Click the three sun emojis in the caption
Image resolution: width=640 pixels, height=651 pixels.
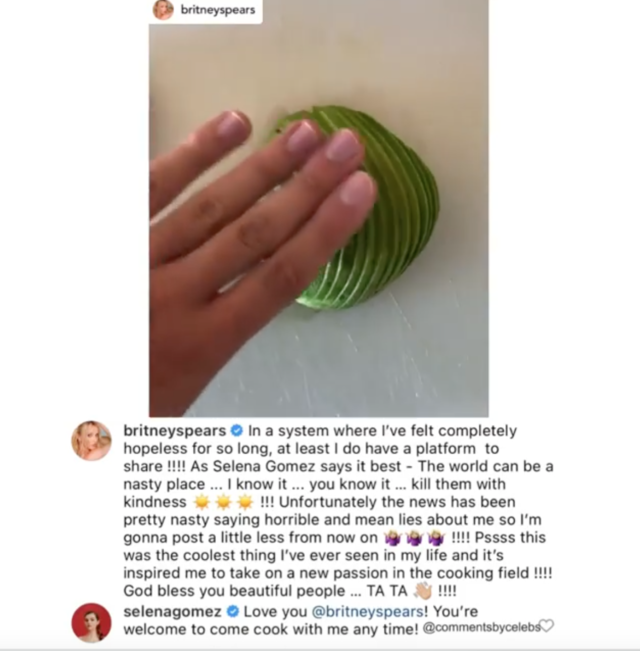(223, 502)
